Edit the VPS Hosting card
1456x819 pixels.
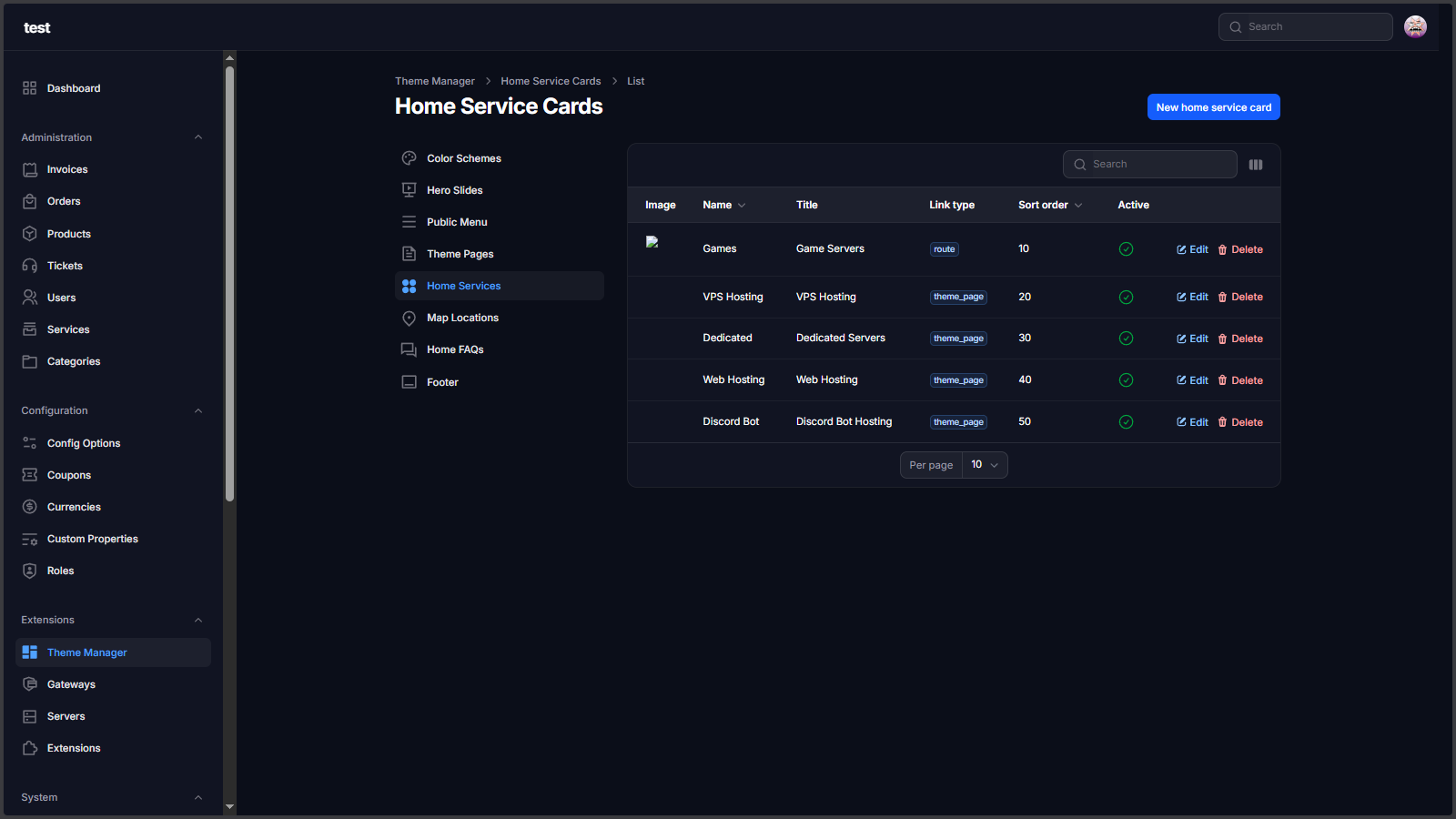point(1192,297)
